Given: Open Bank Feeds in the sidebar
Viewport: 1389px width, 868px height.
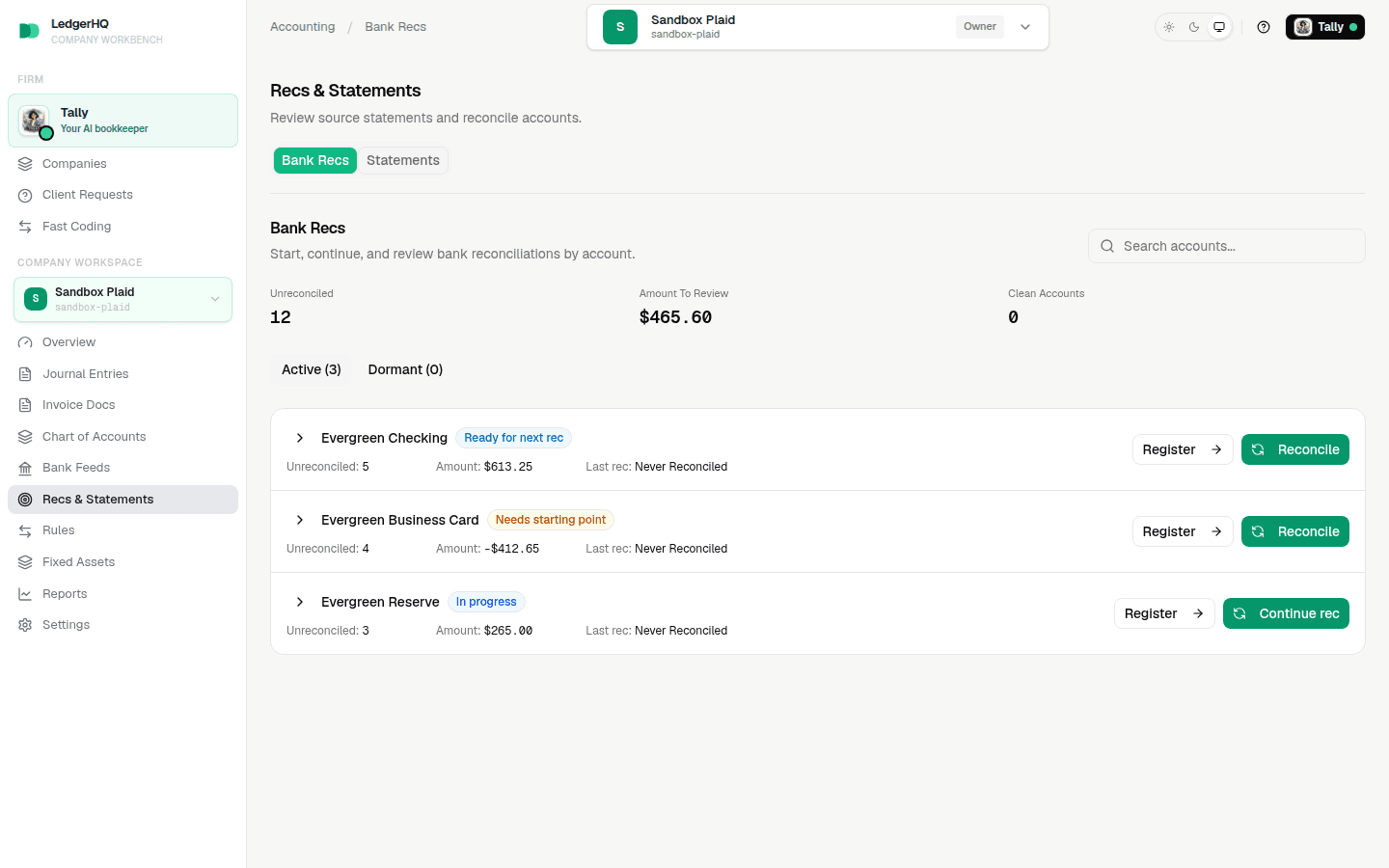Looking at the screenshot, I should pyautogui.click(x=123, y=468).
